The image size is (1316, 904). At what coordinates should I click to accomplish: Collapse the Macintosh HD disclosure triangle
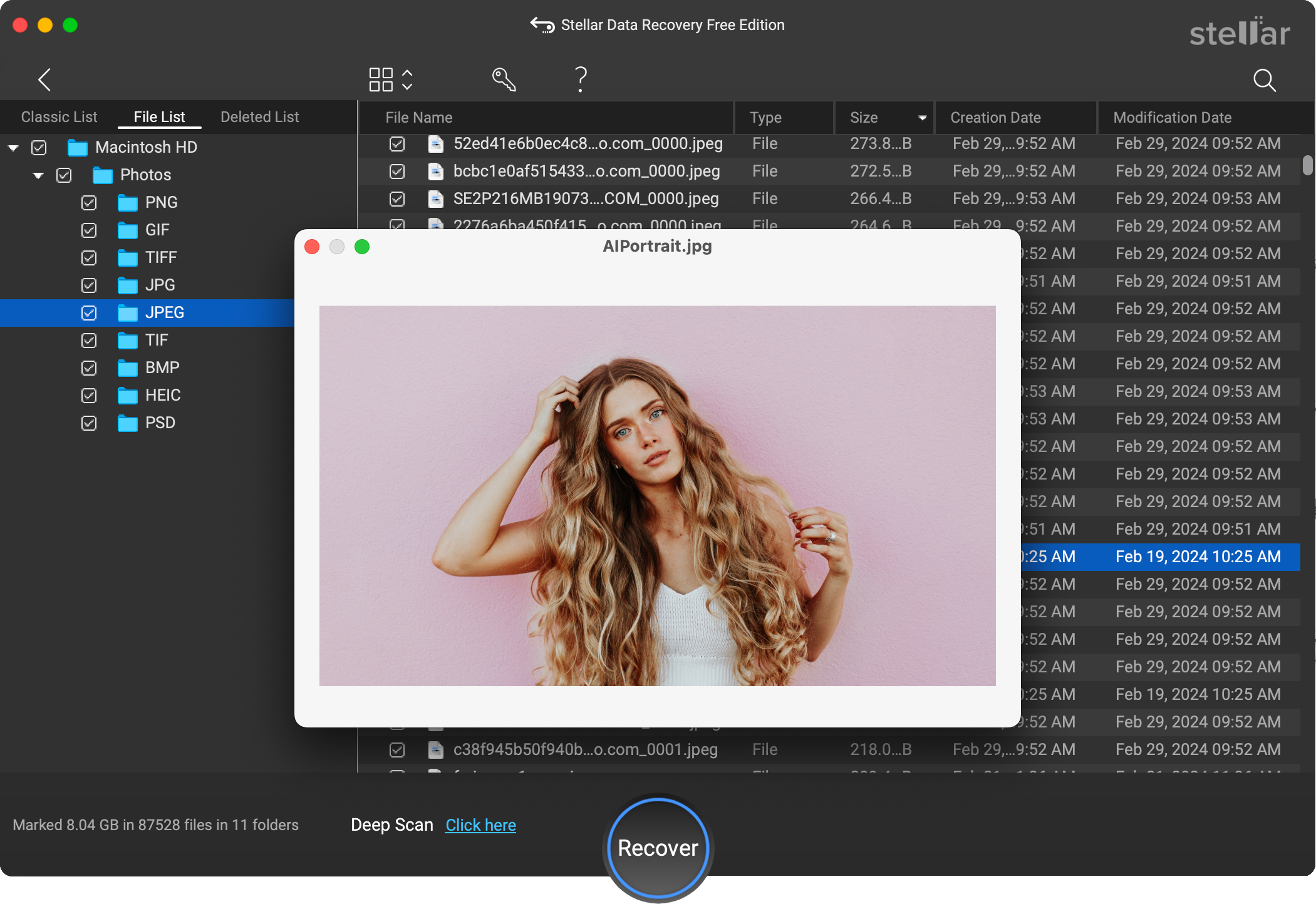13,147
